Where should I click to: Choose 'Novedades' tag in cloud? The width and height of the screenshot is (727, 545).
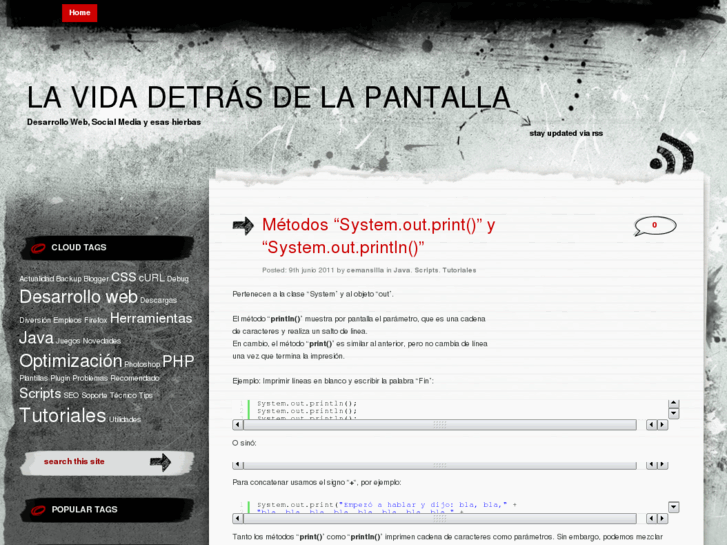[x=102, y=341]
